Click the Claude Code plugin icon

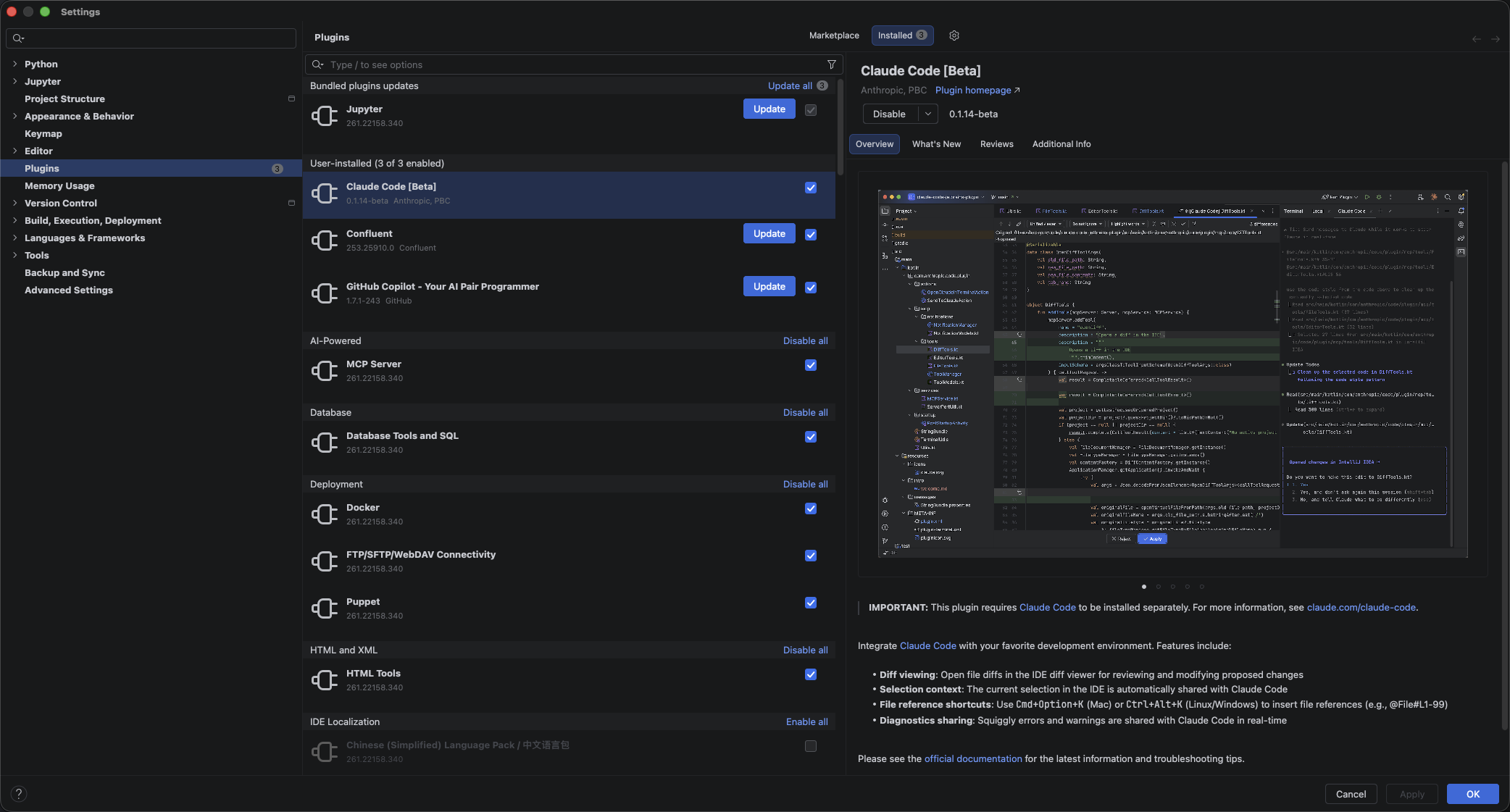coord(325,193)
